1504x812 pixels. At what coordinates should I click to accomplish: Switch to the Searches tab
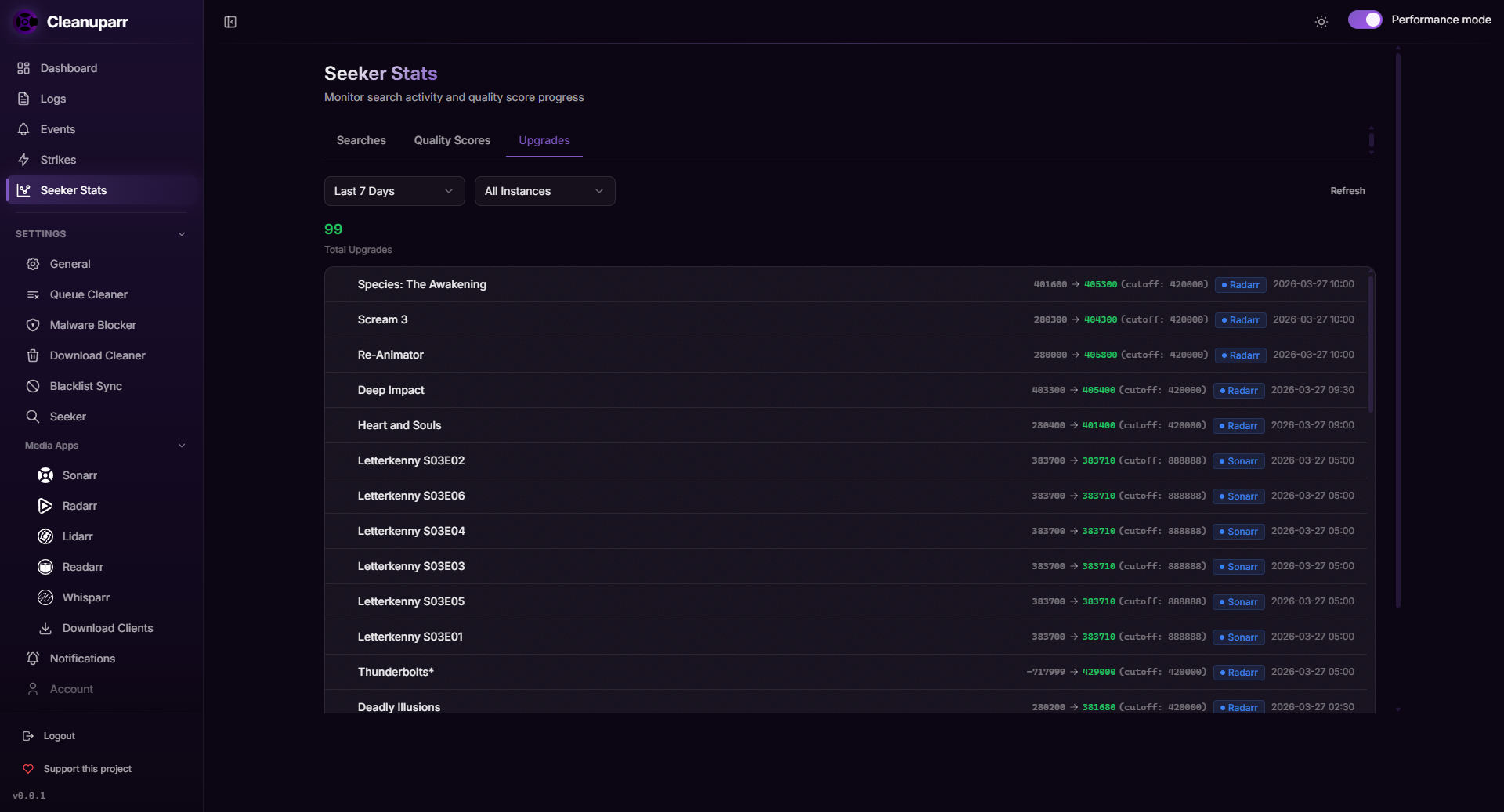[x=361, y=140]
